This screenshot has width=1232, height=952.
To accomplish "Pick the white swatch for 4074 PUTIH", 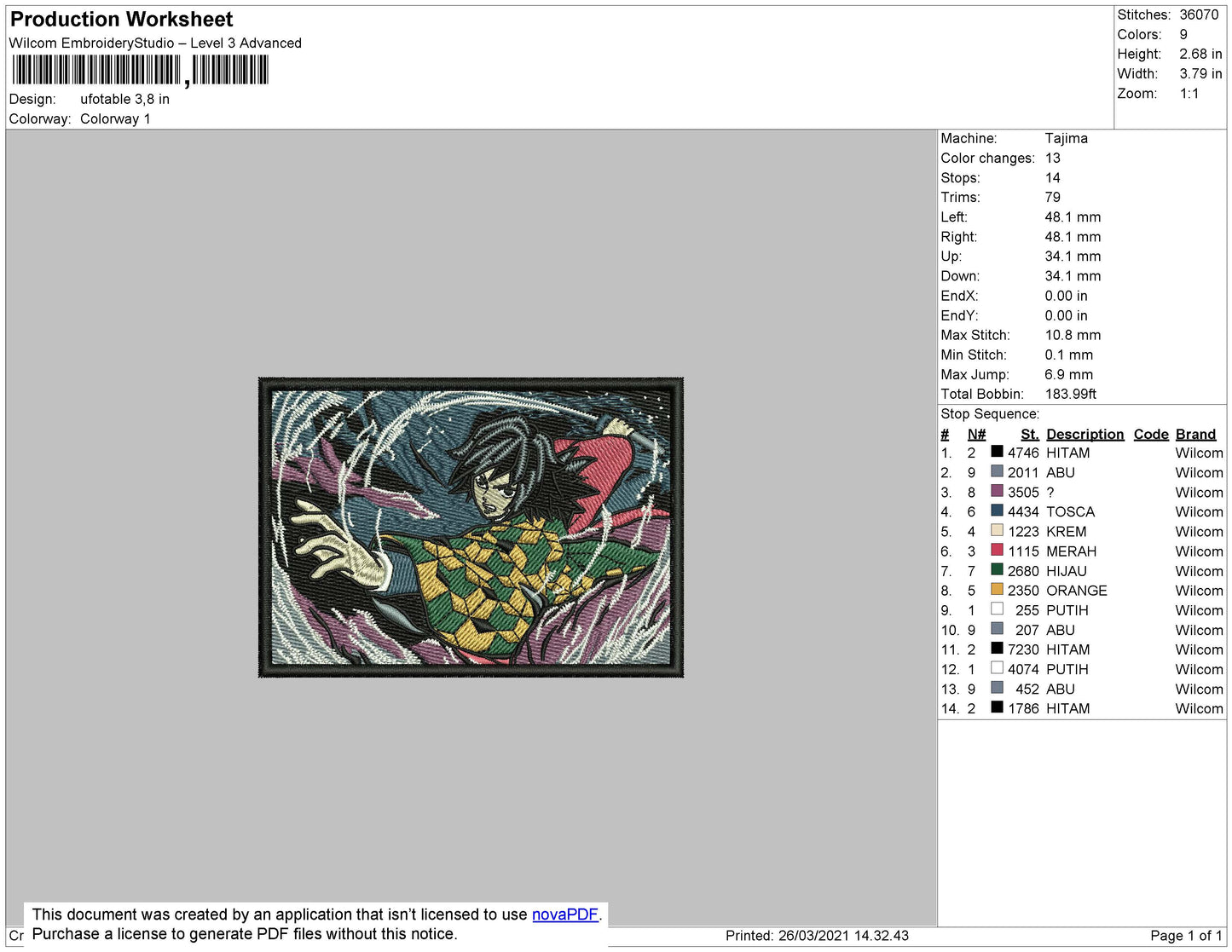I will coord(997,667).
